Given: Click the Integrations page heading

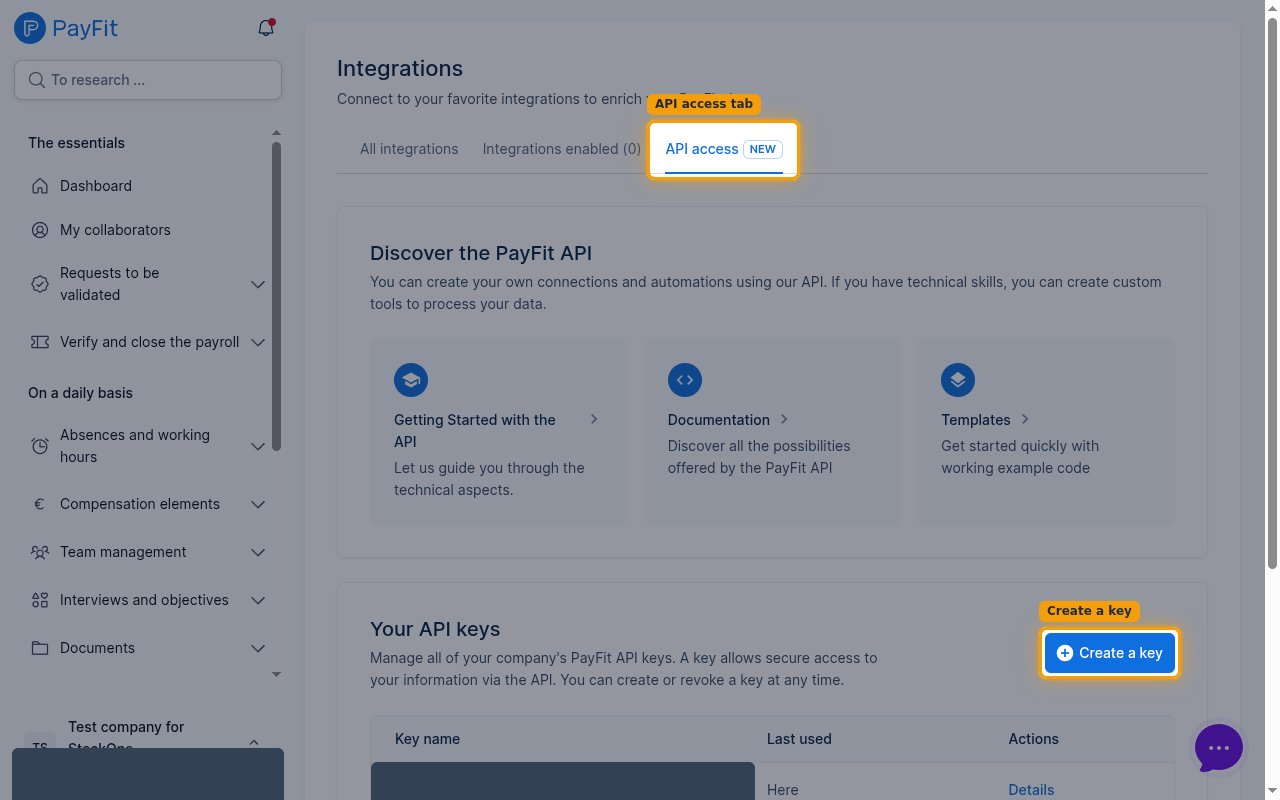Looking at the screenshot, I should 400,69.
